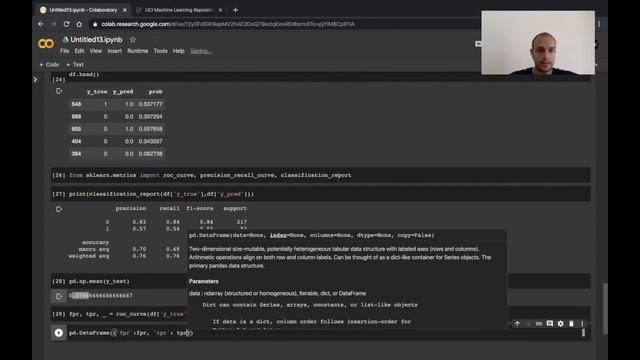Reload the Colab page

66,24
